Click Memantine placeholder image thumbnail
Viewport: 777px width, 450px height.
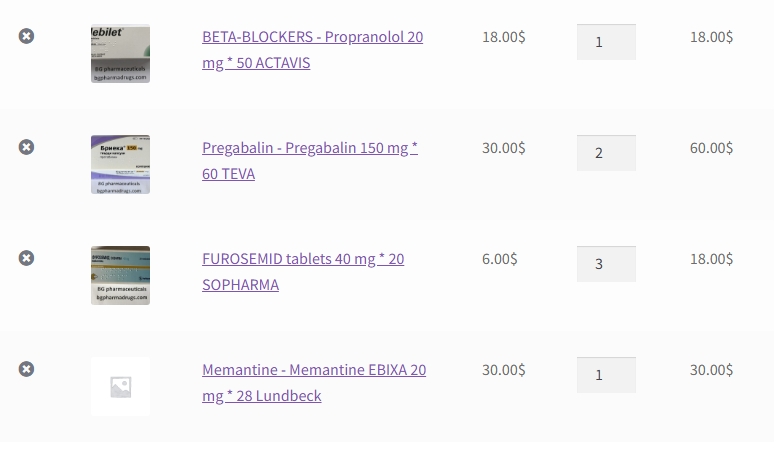coord(120,386)
